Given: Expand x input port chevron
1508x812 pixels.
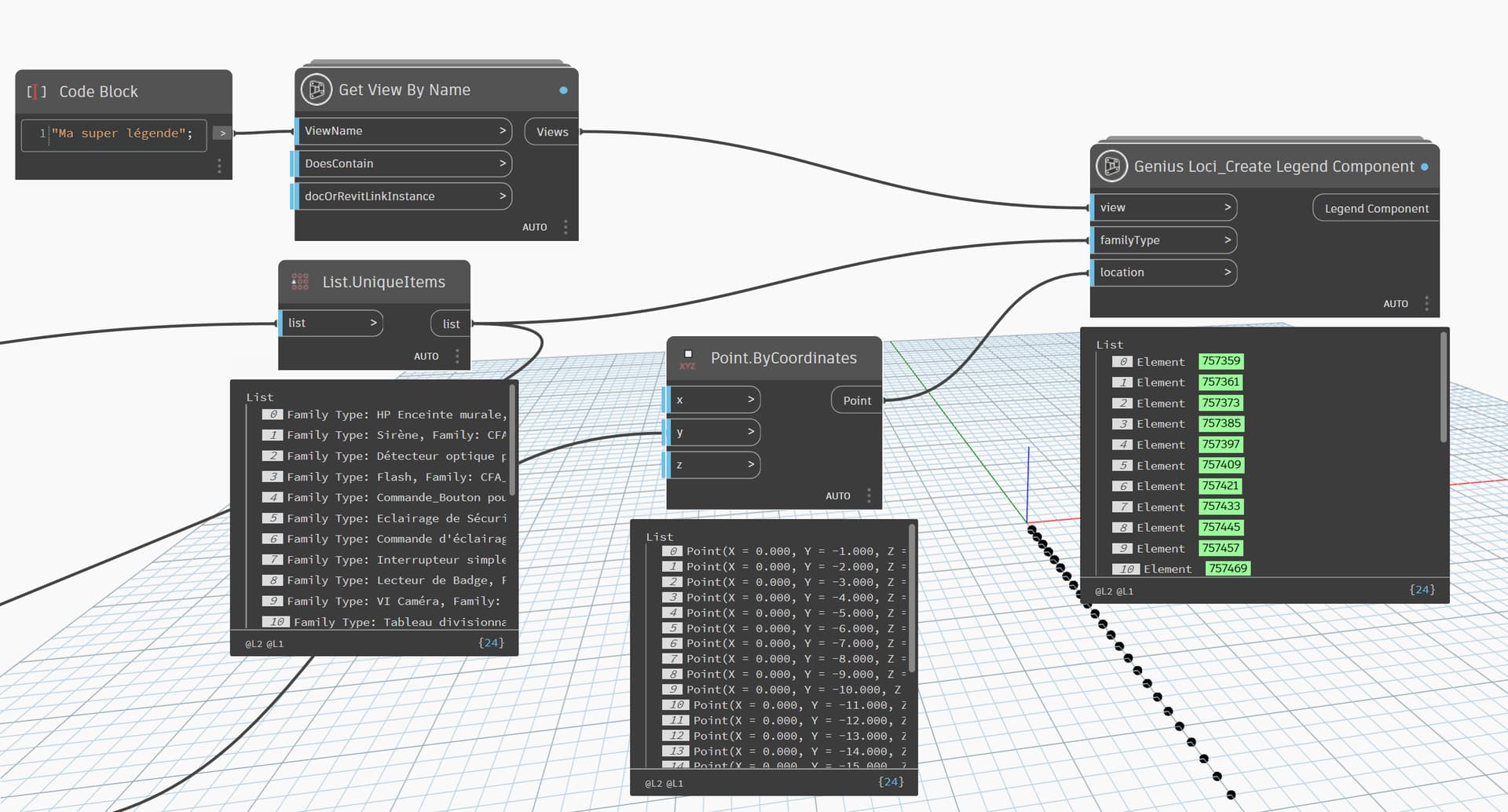Looking at the screenshot, I should (751, 399).
